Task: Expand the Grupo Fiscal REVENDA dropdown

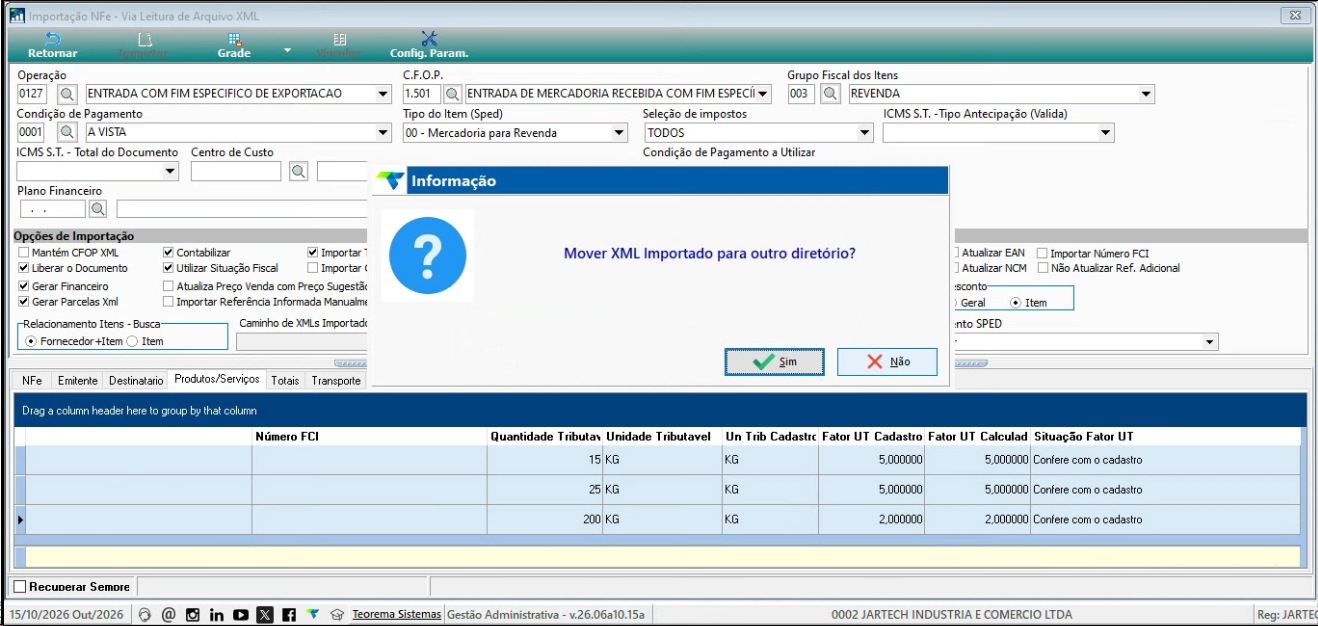Action: pyautogui.click(x=1146, y=94)
